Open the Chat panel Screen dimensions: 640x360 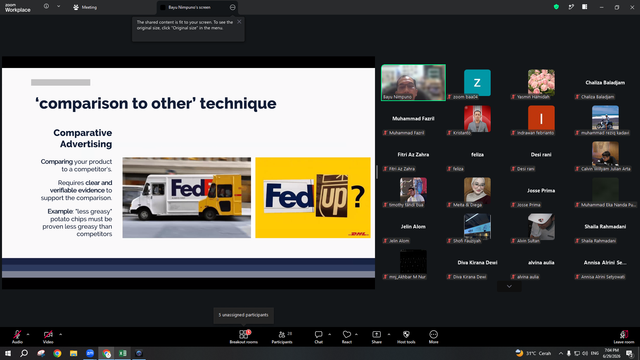pyautogui.click(x=318, y=337)
